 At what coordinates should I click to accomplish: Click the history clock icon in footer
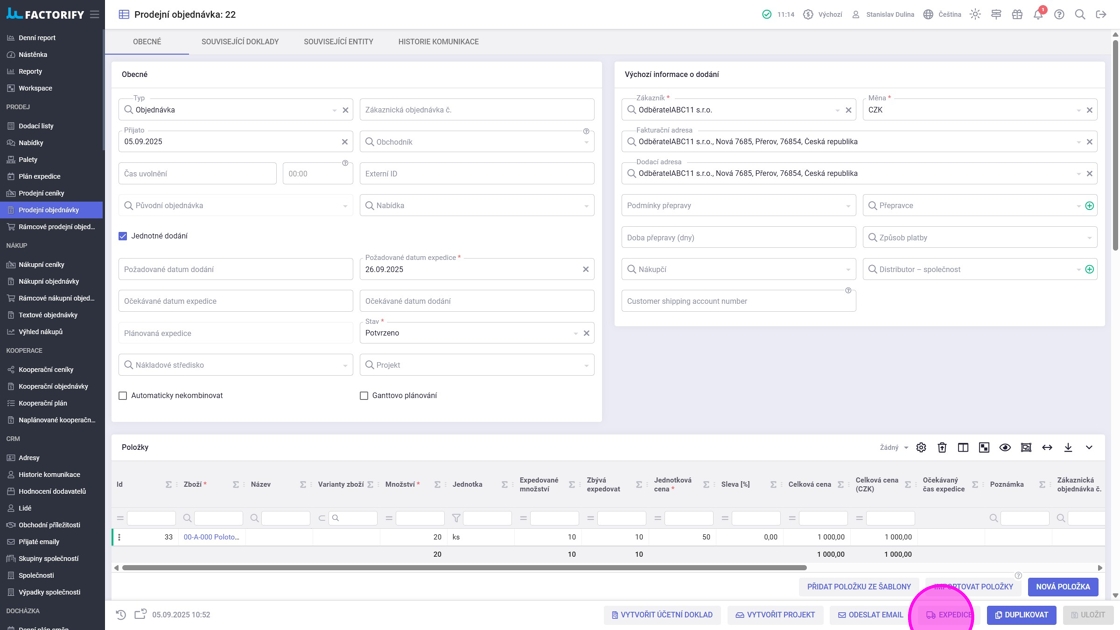[x=121, y=615]
